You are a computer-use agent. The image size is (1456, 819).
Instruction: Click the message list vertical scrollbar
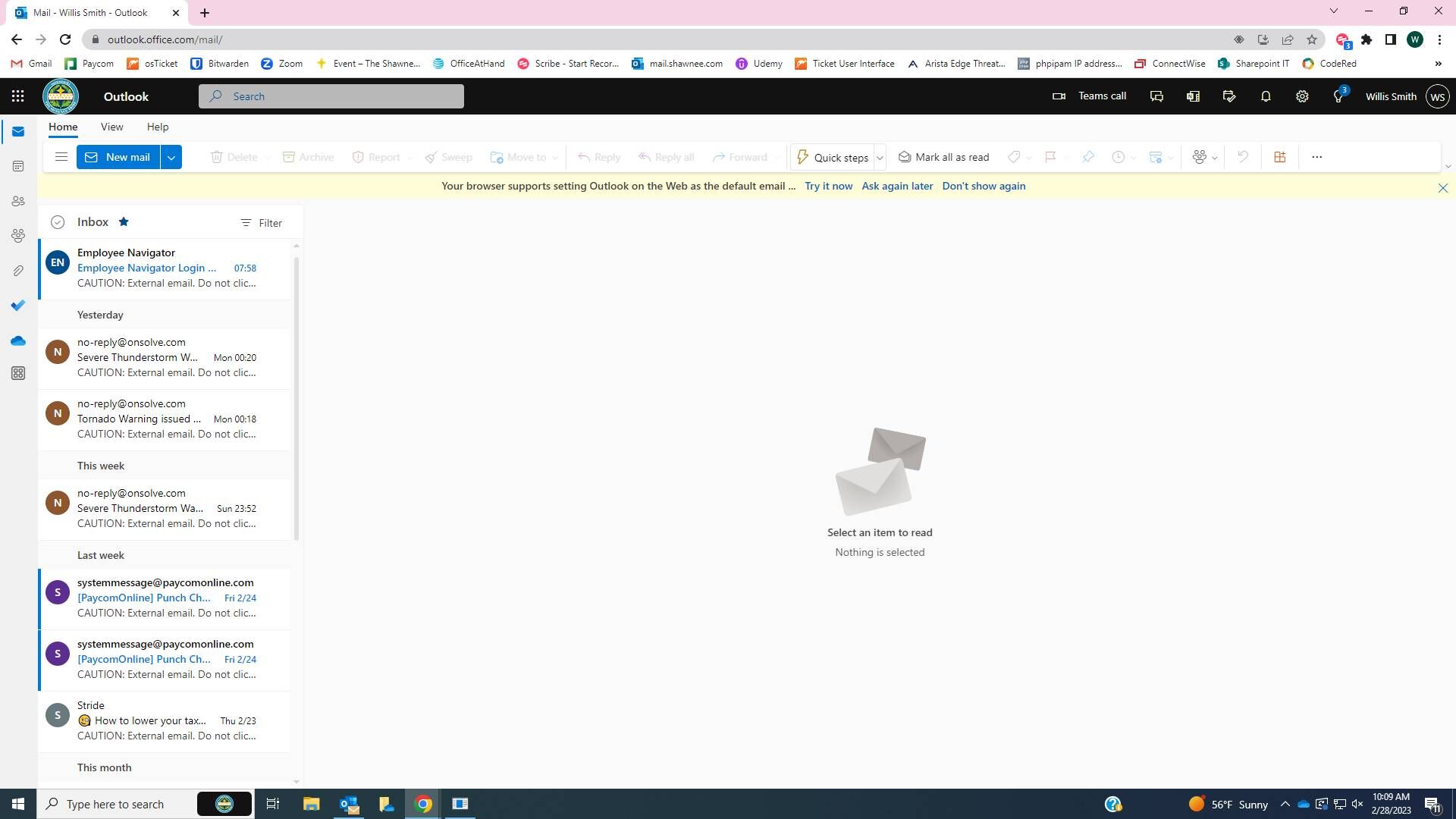(297, 398)
